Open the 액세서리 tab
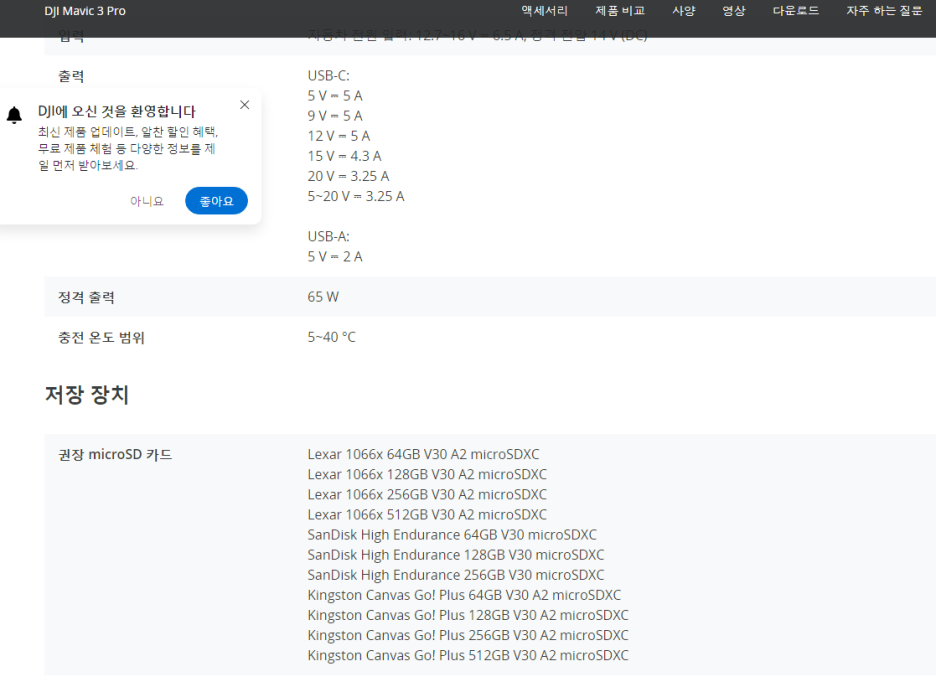 [544, 11]
